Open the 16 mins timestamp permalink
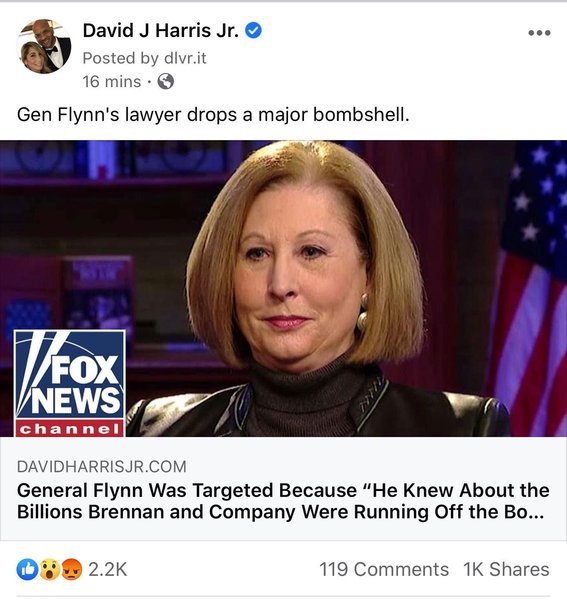567x600 pixels. [112, 82]
